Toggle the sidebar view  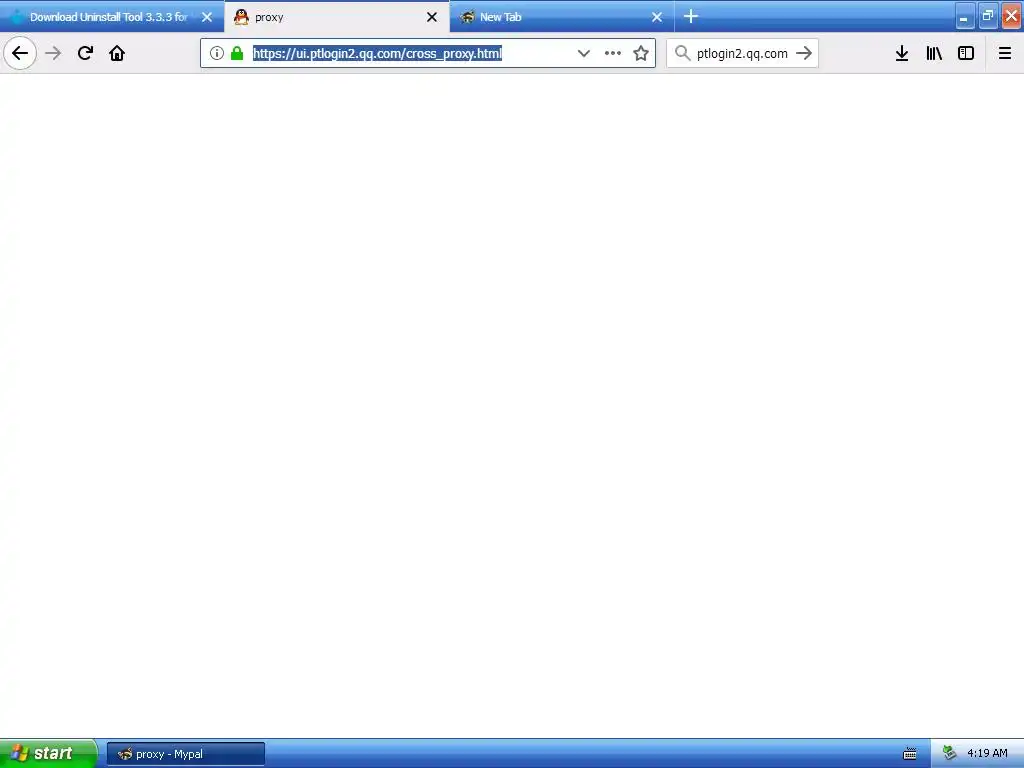tap(966, 54)
